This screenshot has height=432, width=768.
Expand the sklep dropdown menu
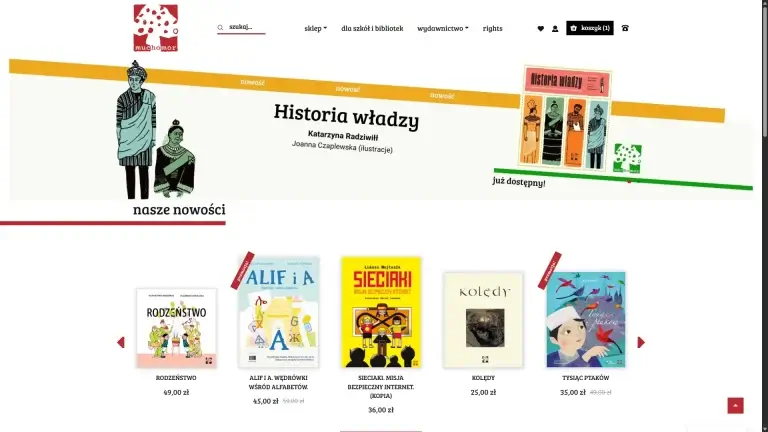click(315, 28)
